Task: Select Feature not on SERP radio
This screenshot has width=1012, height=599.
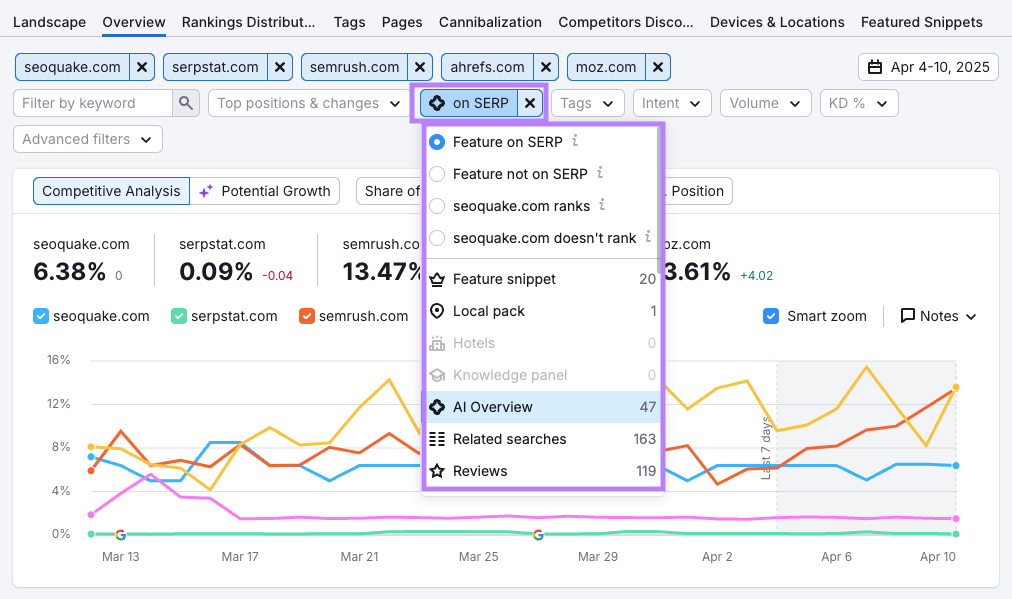Action: pos(437,174)
